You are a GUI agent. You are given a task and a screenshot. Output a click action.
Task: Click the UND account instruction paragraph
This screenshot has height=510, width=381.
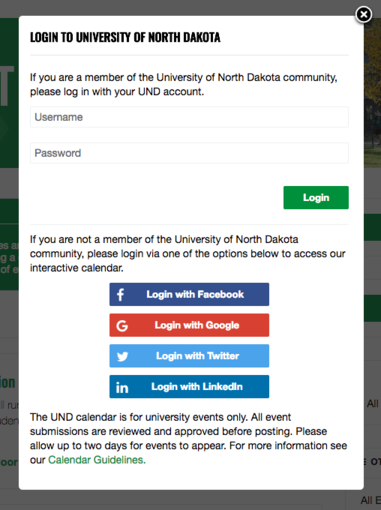(184, 84)
